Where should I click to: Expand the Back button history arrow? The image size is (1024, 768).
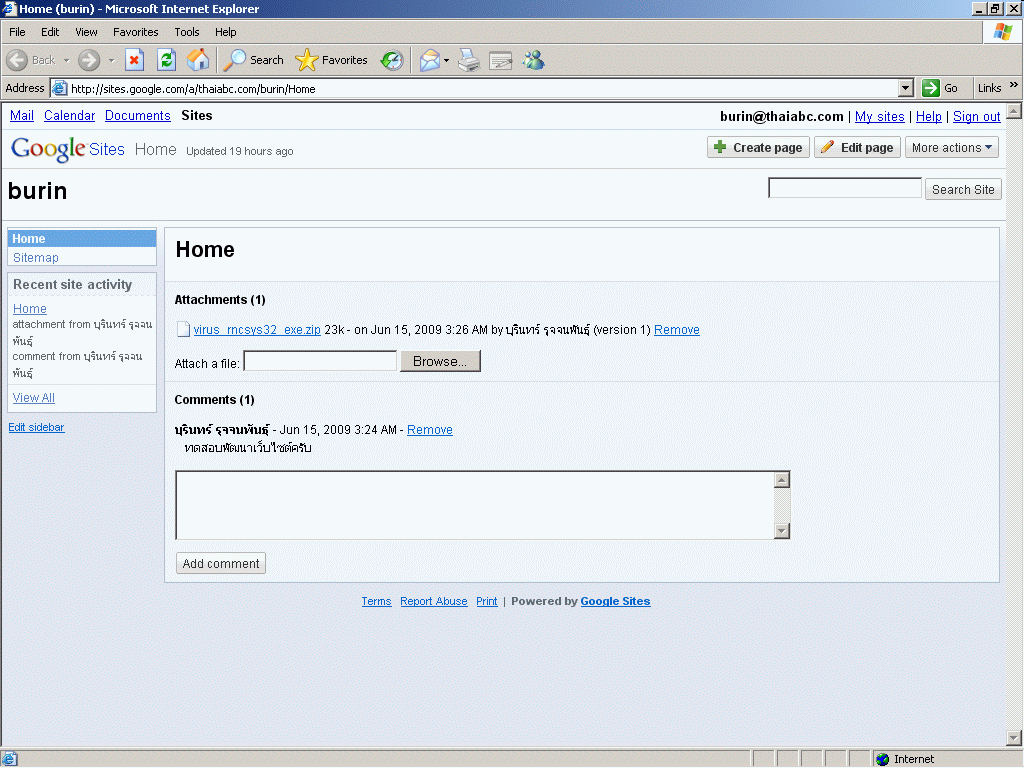tap(67, 60)
